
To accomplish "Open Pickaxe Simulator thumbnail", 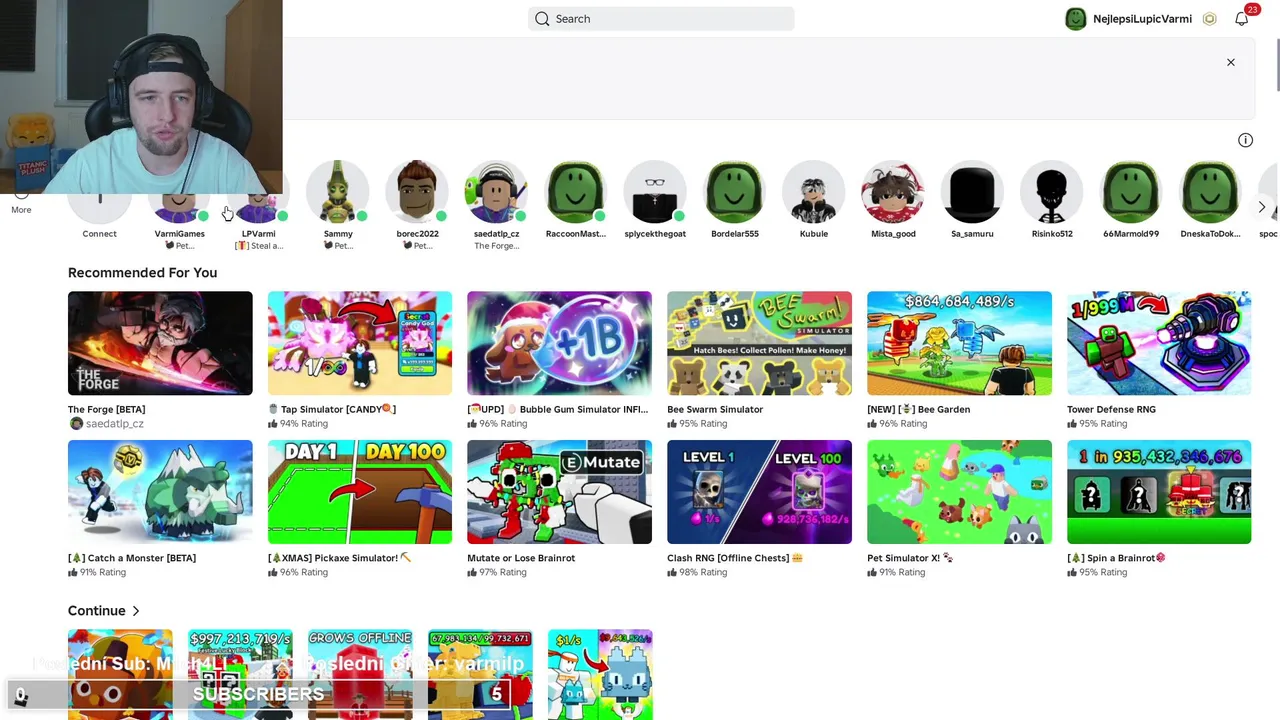I will click(360, 492).
